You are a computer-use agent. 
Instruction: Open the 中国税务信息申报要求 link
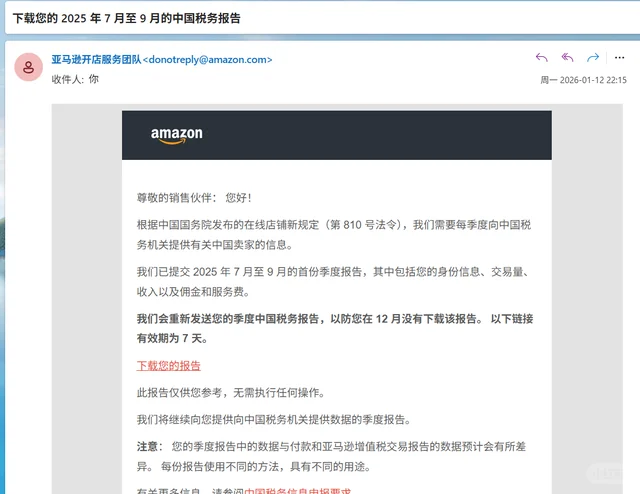click(298, 491)
